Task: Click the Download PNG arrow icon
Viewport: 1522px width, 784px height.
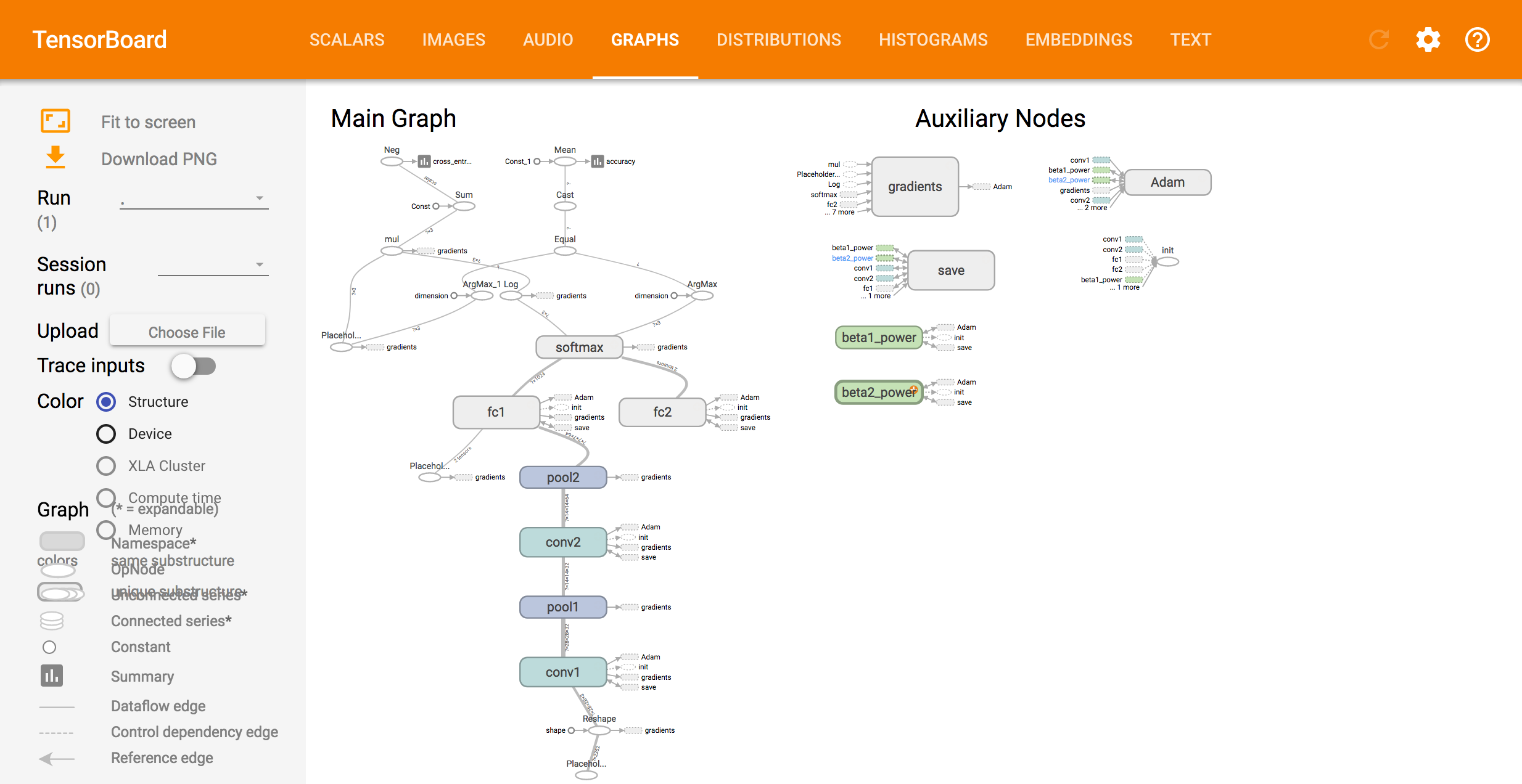Action: click(x=56, y=157)
